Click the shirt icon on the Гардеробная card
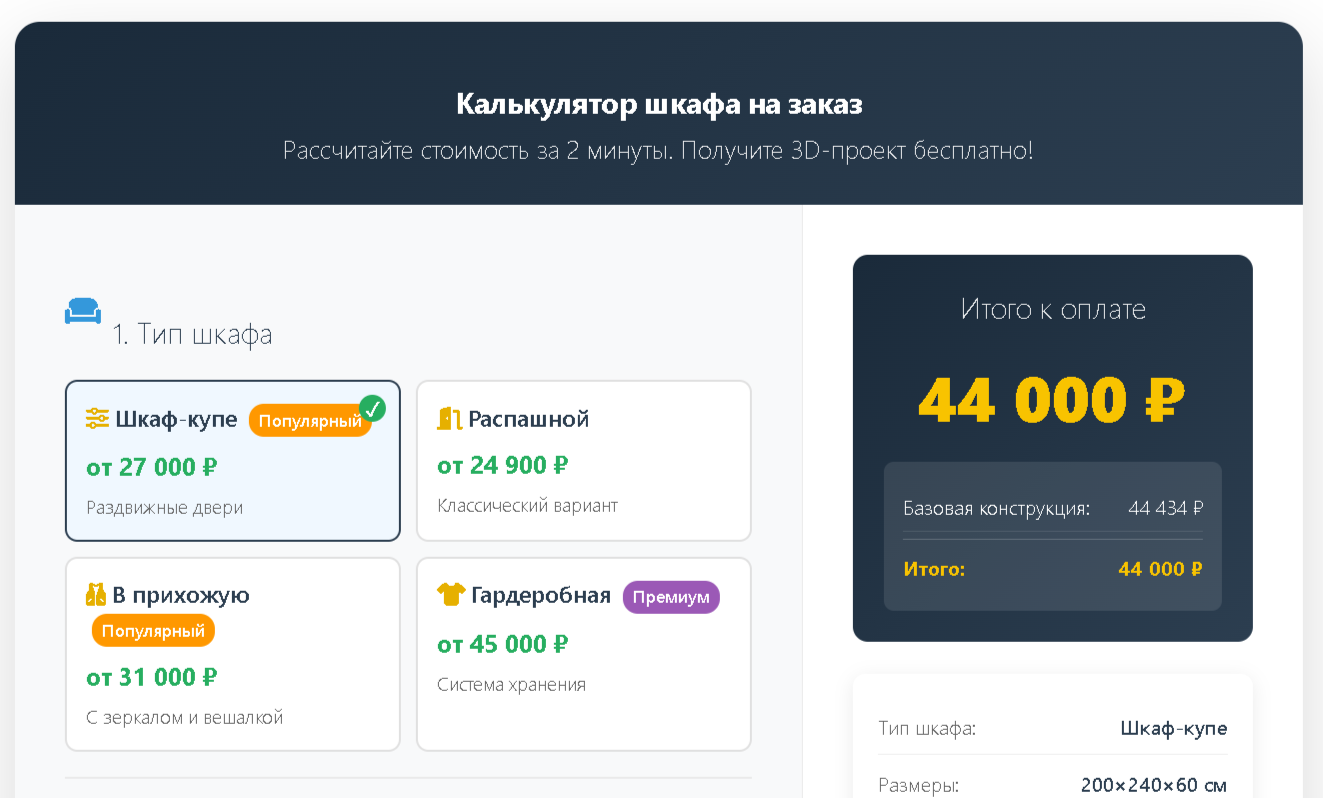1323x798 pixels. [x=451, y=595]
